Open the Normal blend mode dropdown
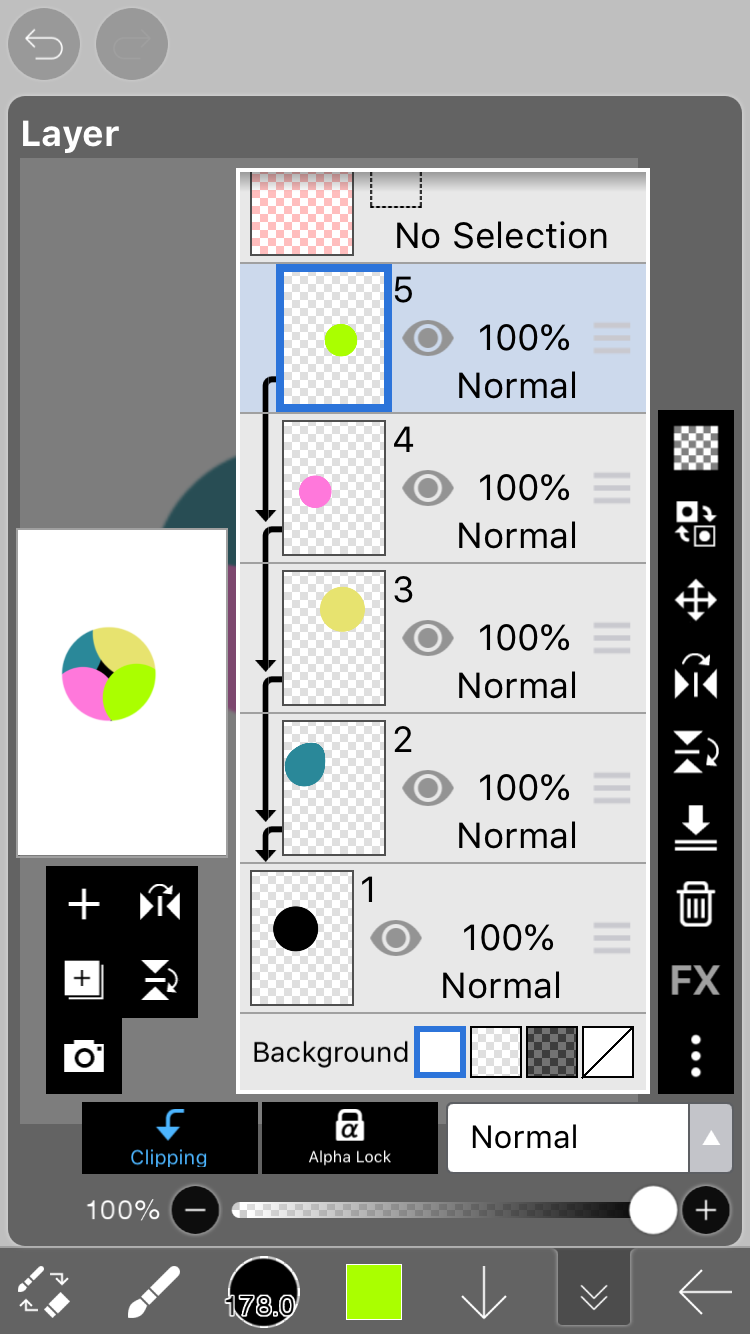This screenshot has width=750, height=1334. tap(568, 1138)
